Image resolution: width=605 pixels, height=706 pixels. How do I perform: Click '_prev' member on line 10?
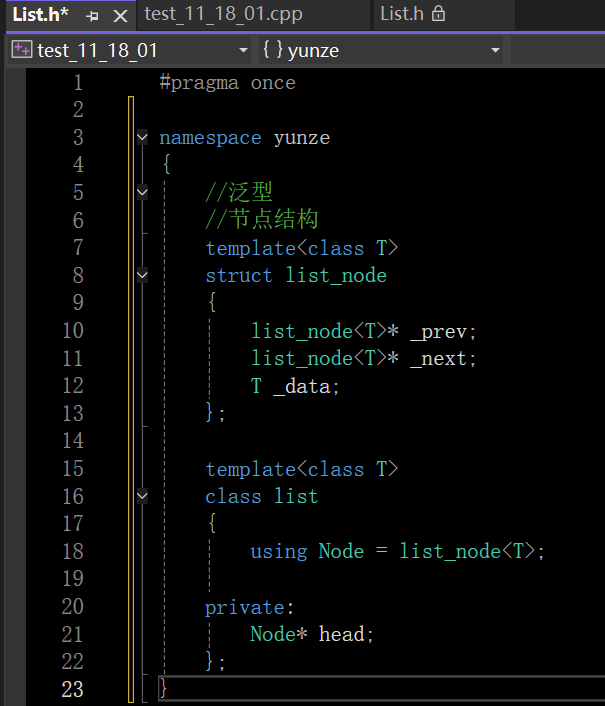[x=439, y=332]
